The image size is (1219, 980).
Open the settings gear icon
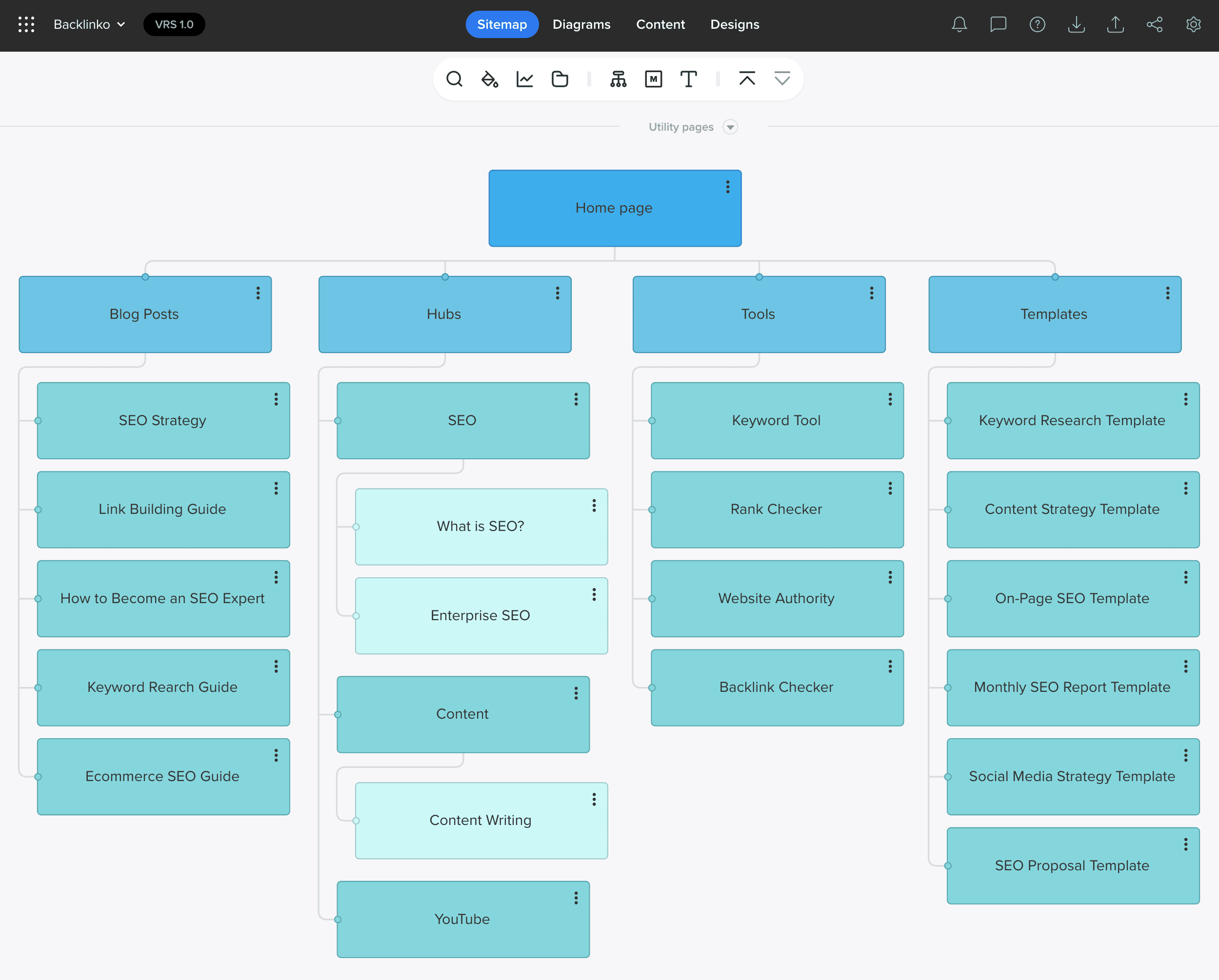click(x=1193, y=24)
